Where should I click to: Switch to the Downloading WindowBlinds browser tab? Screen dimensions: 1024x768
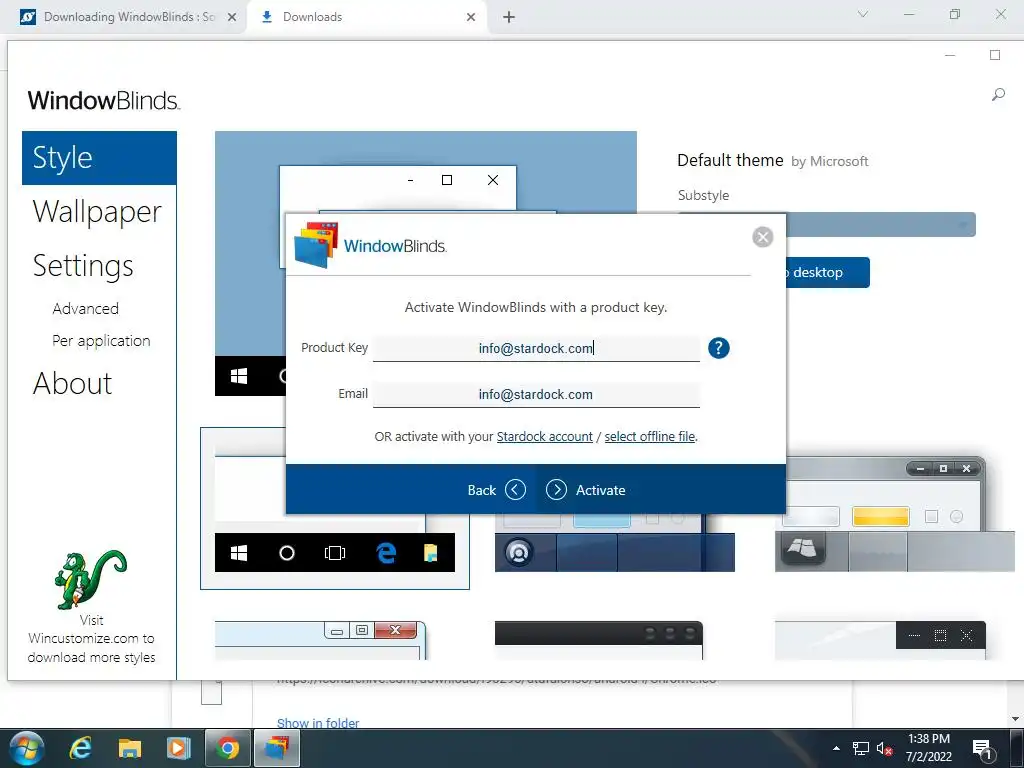129,17
